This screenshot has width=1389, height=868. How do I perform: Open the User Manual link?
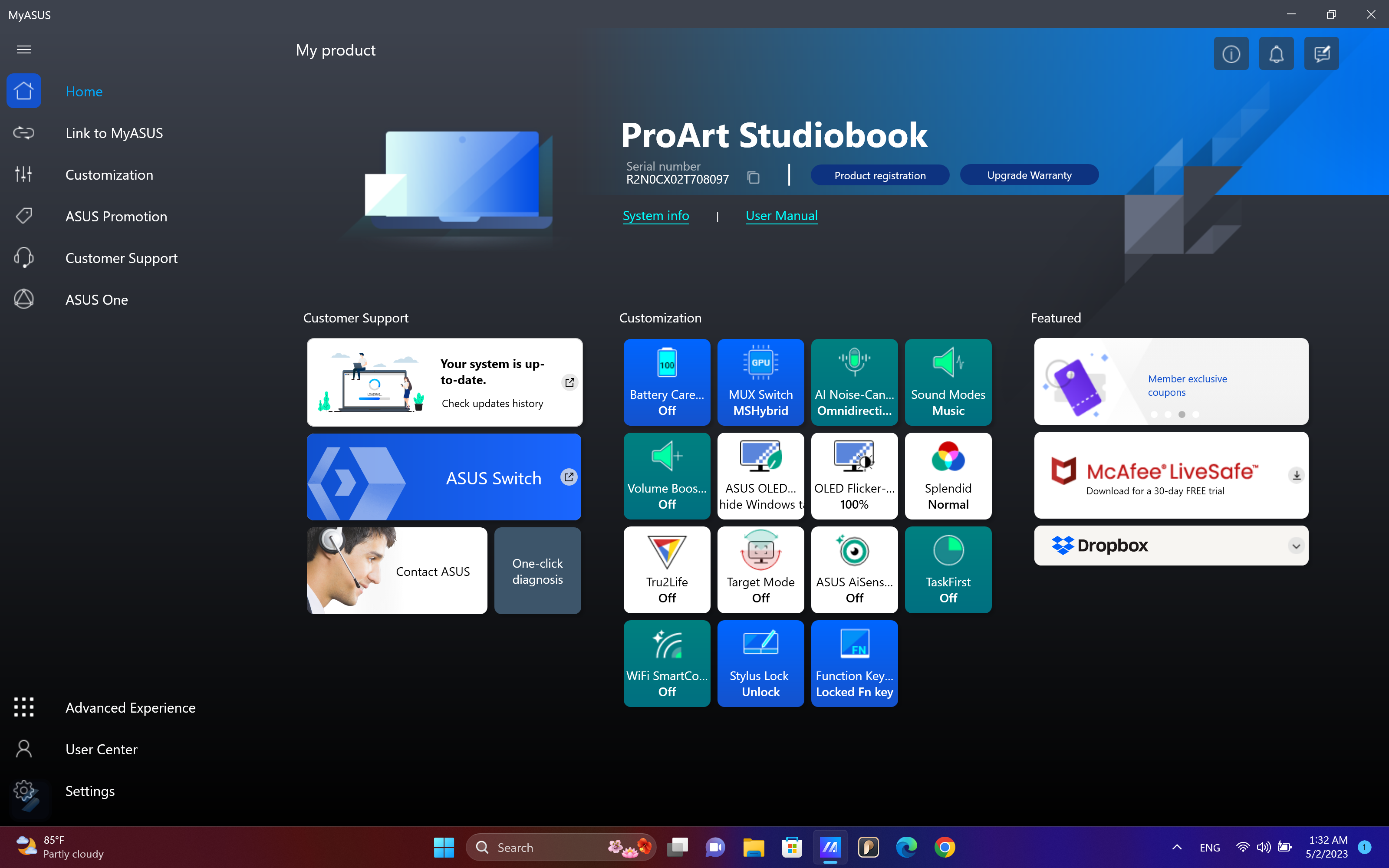(x=781, y=216)
